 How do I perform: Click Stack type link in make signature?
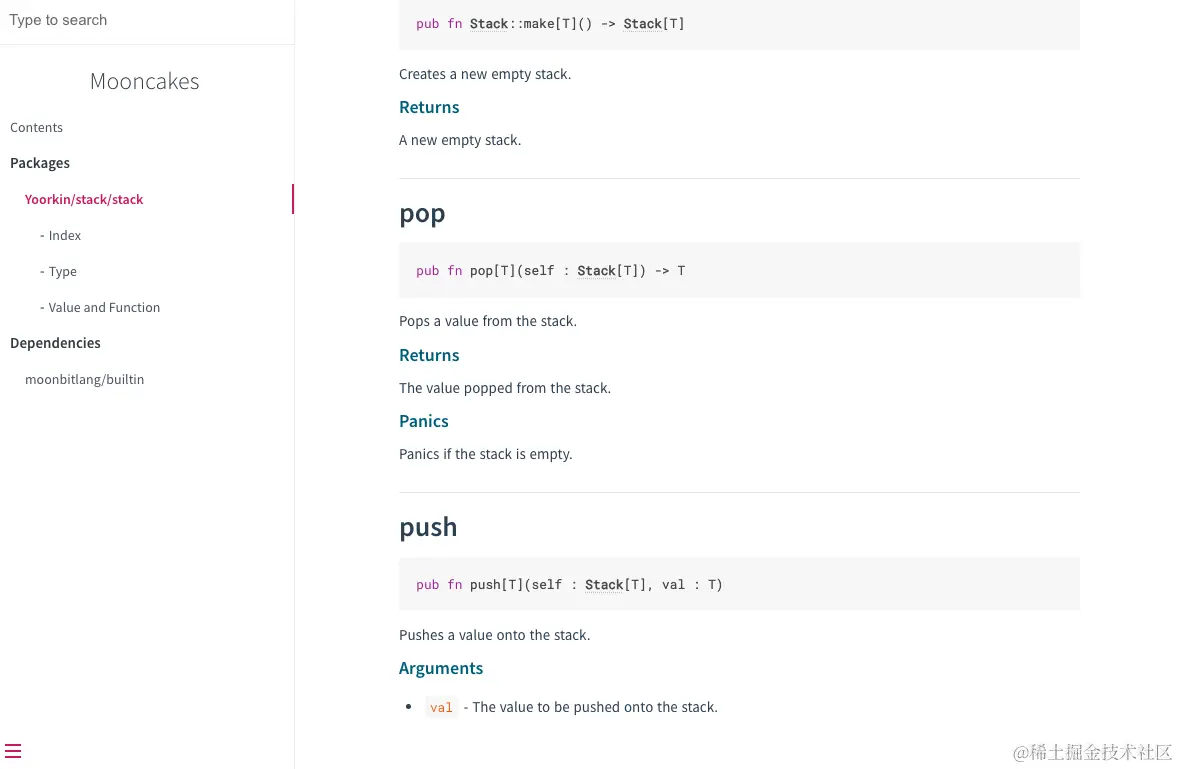(x=489, y=23)
